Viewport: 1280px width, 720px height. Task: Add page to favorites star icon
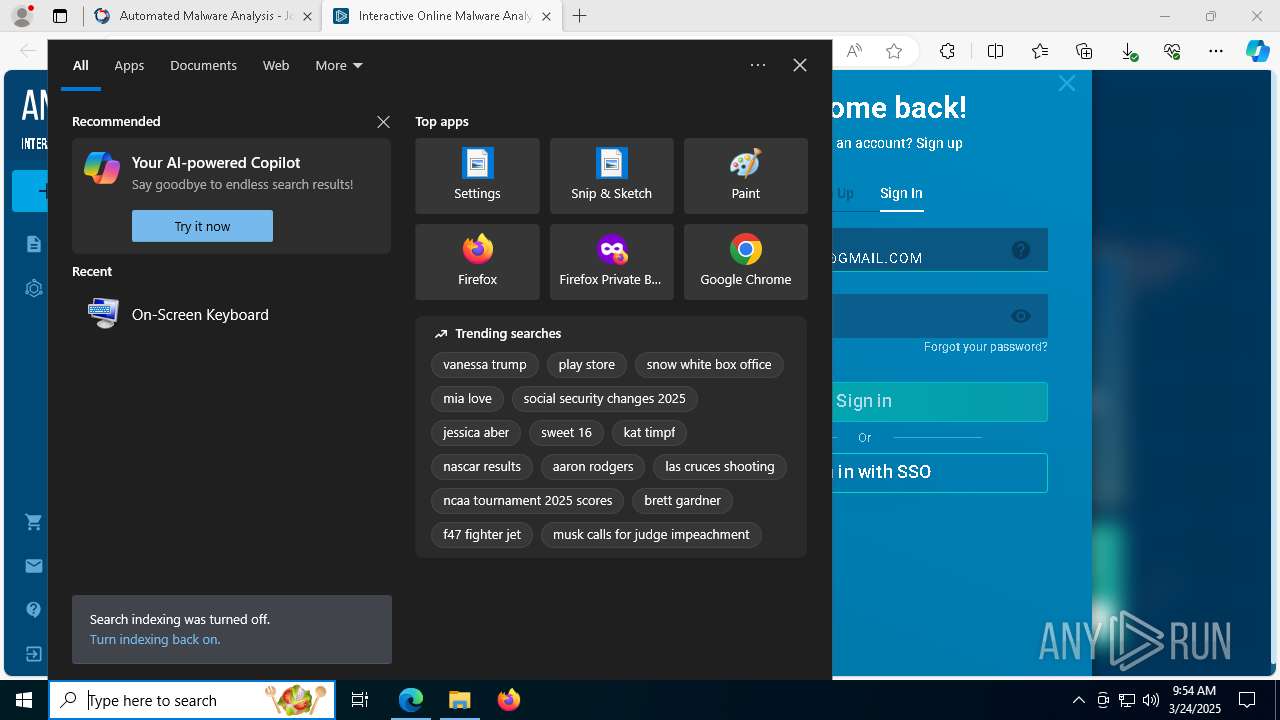tap(894, 51)
